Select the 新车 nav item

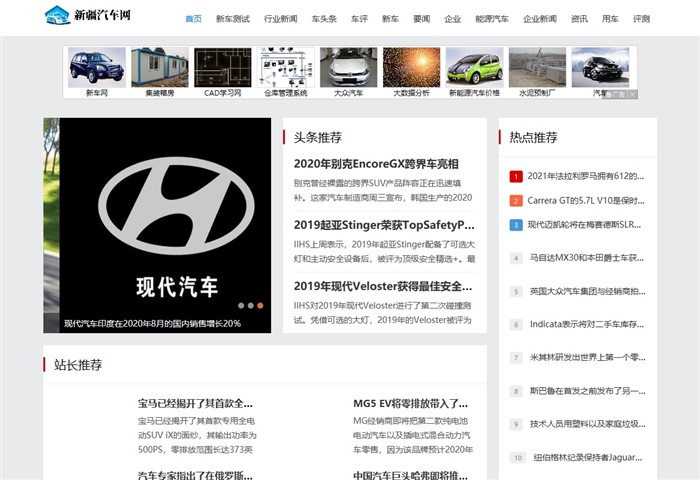point(390,19)
